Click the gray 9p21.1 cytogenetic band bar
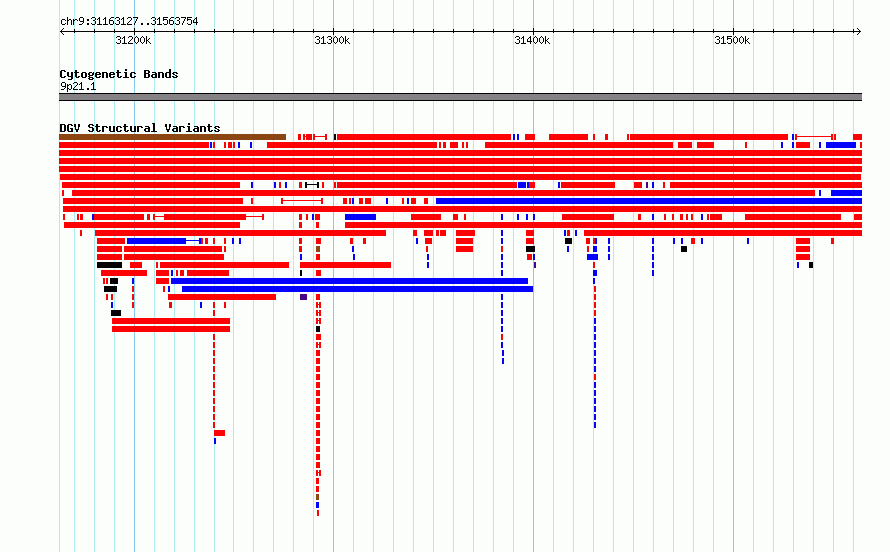The image size is (890, 552). pyautogui.click(x=460, y=97)
